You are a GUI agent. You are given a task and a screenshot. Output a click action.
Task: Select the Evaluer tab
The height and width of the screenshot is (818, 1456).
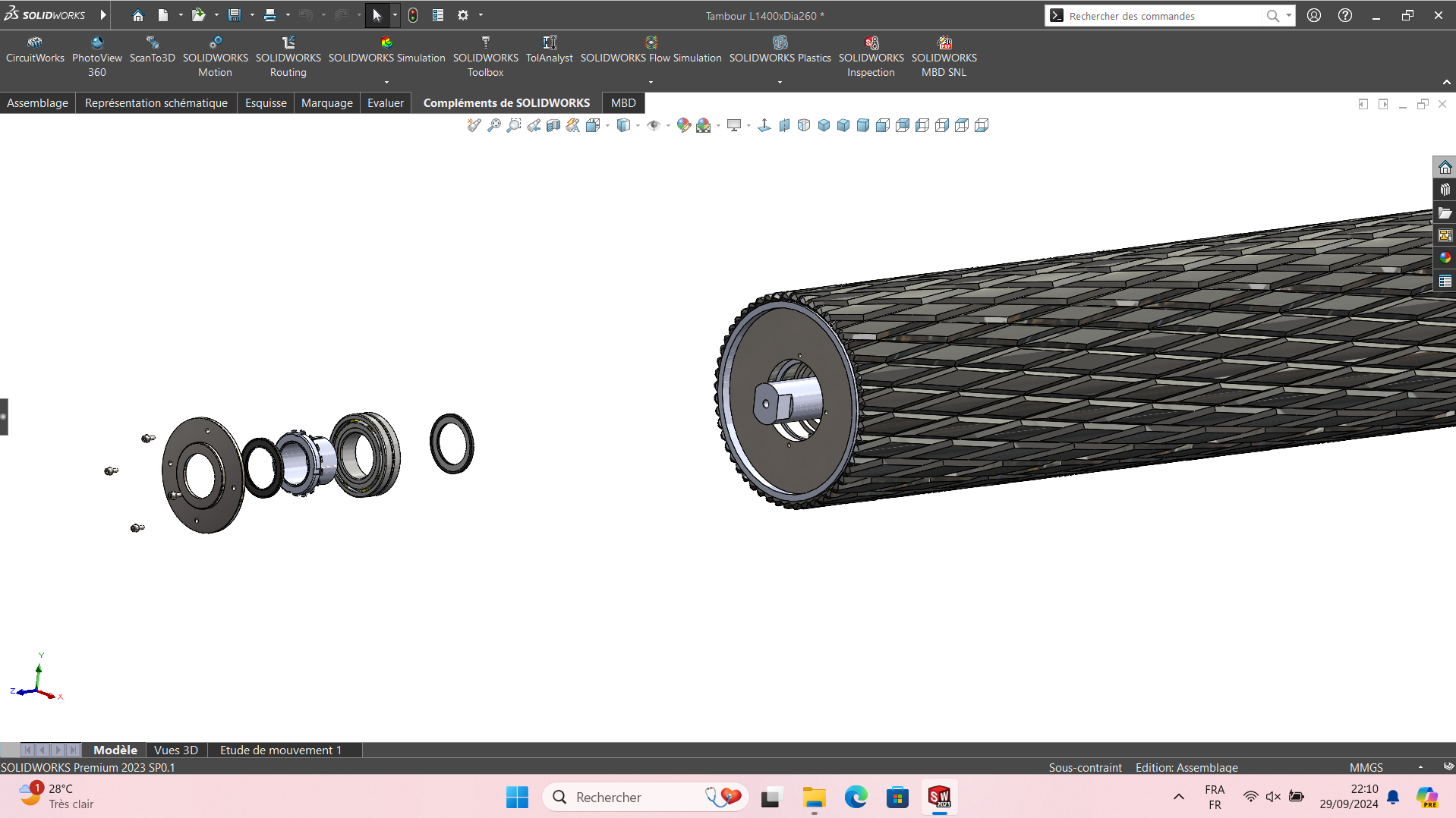(386, 103)
